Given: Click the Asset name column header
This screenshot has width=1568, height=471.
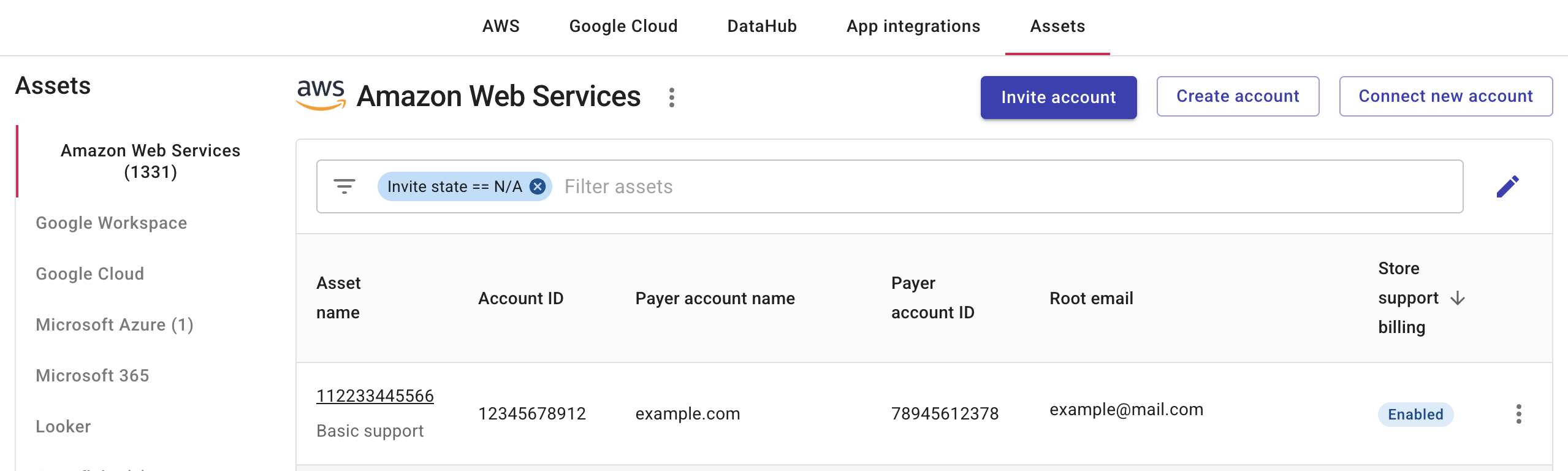Looking at the screenshot, I should tap(338, 298).
